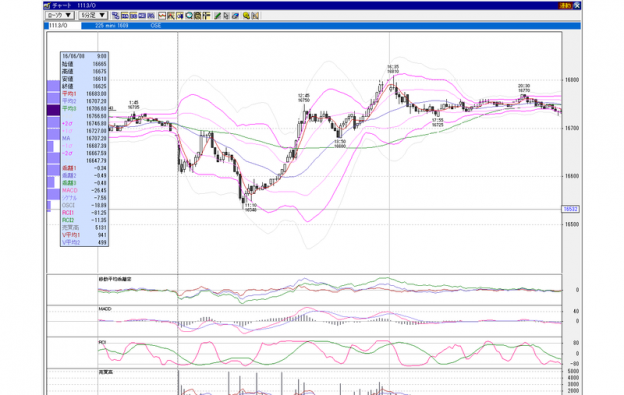This screenshot has width=624, height=395.
Task: Click the MACD sub-chart label
Action: [x=105, y=309]
